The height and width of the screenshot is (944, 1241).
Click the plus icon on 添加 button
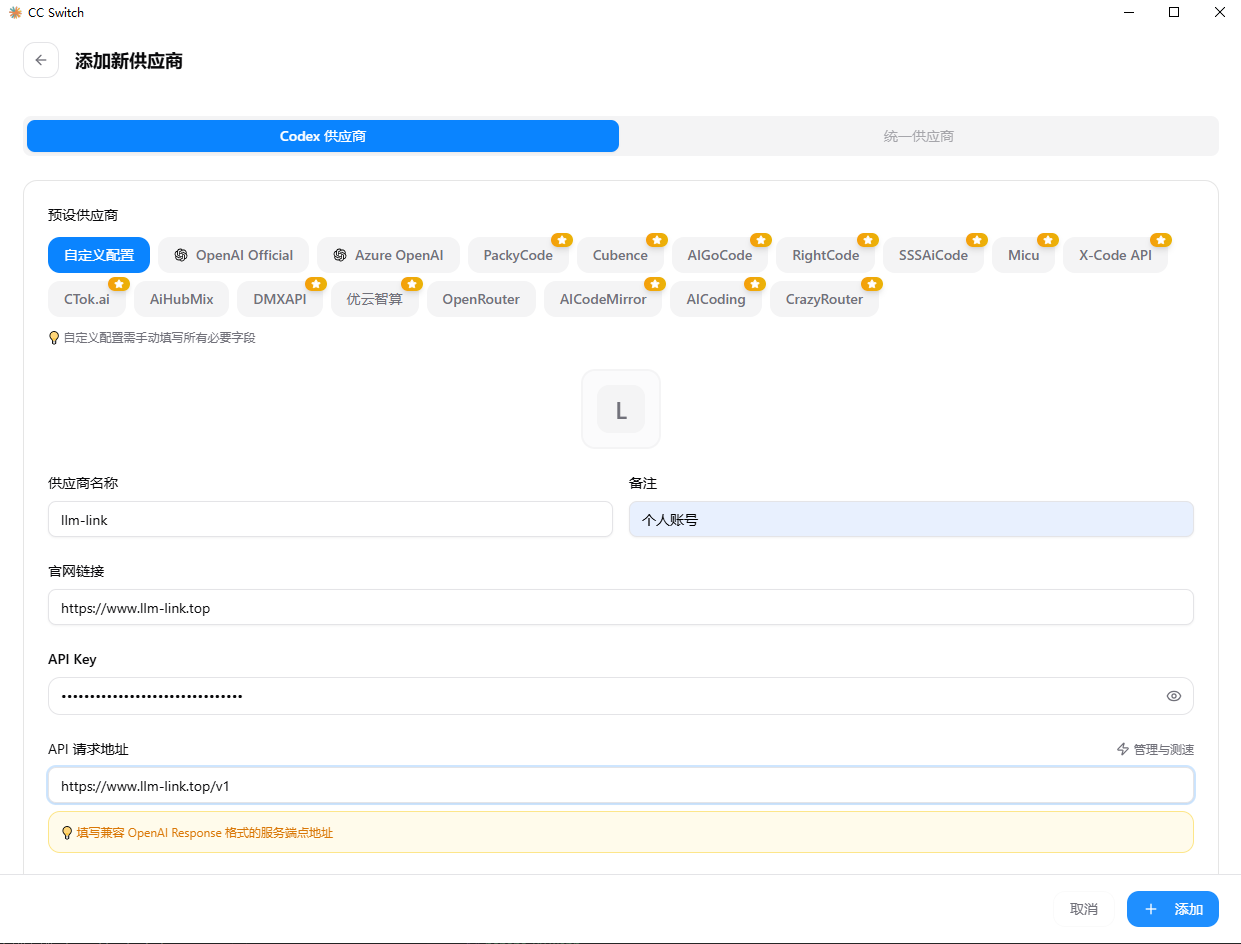(x=1151, y=909)
